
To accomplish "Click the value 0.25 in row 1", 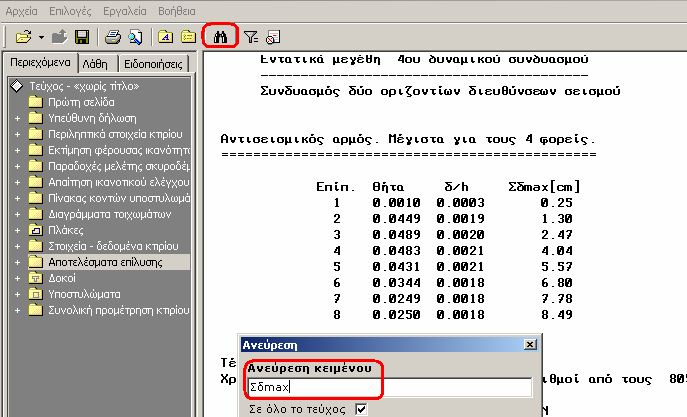I will coord(557,203).
